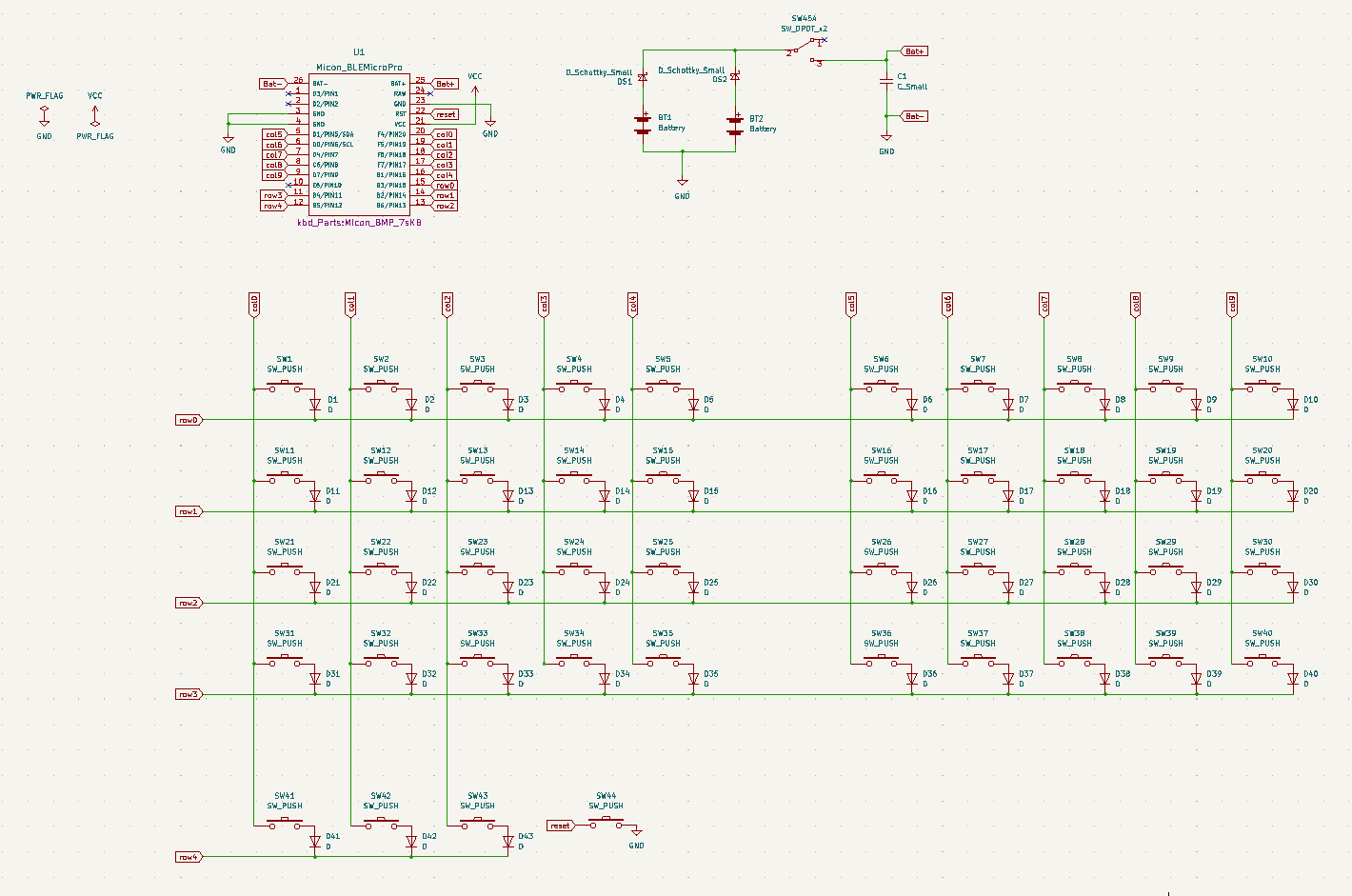Screen dimensions: 1352x896
Task: Select the BT2 battery symbol
Action: point(735,124)
